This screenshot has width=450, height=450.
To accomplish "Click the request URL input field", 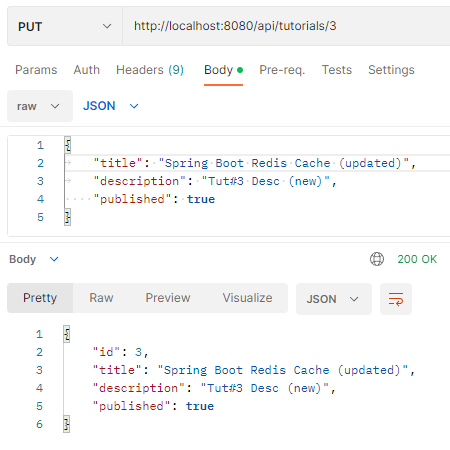I will point(286,26).
